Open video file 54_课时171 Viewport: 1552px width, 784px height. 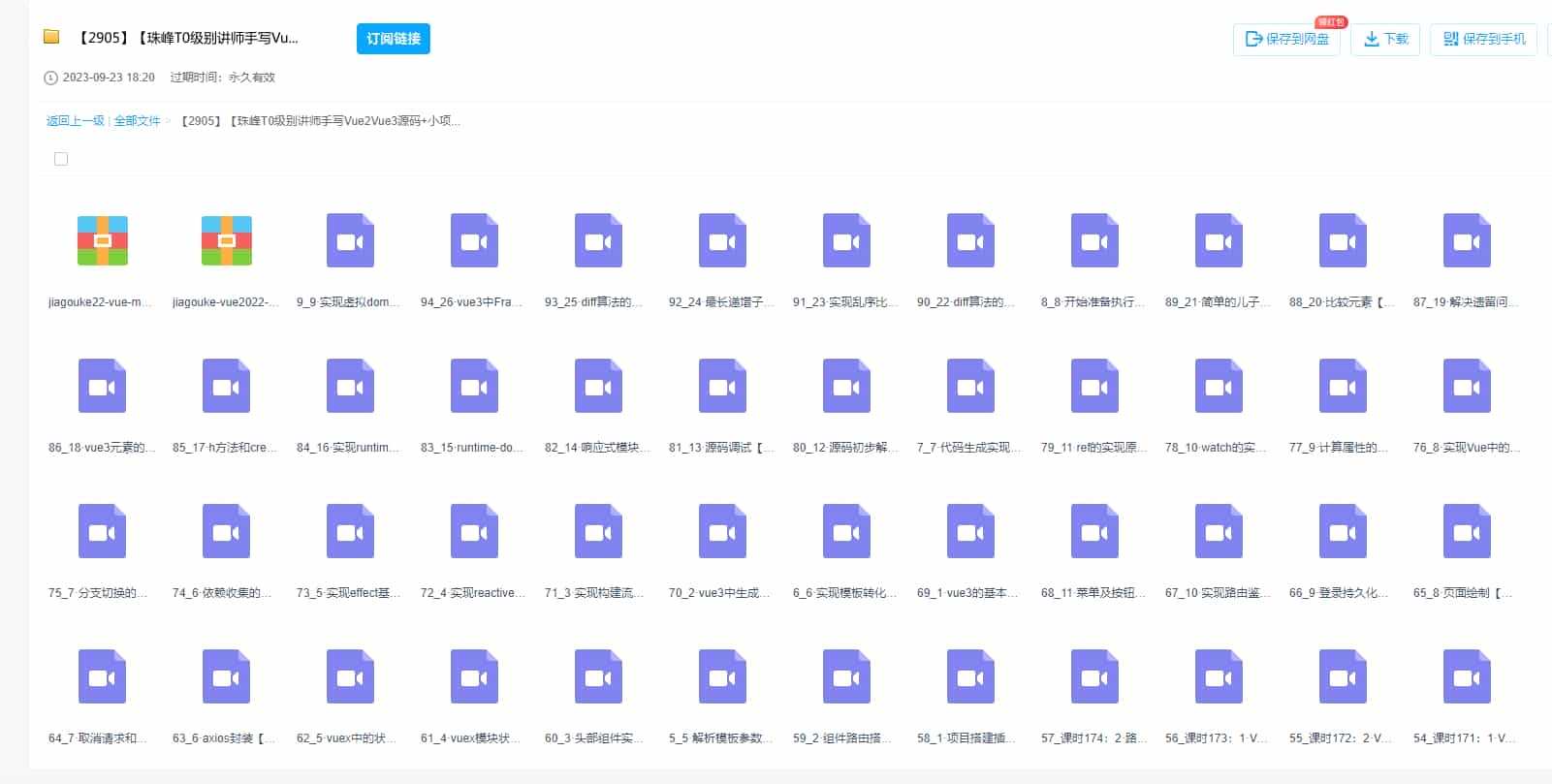pyautogui.click(x=1468, y=676)
